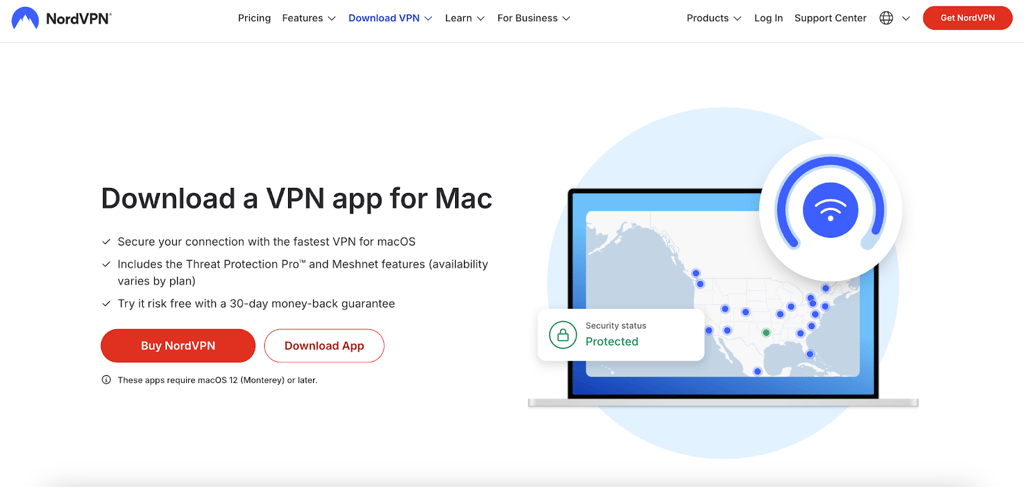The width and height of the screenshot is (1024, 487).
Task: Expand the Products menu
Action: (x=714, y=18)
